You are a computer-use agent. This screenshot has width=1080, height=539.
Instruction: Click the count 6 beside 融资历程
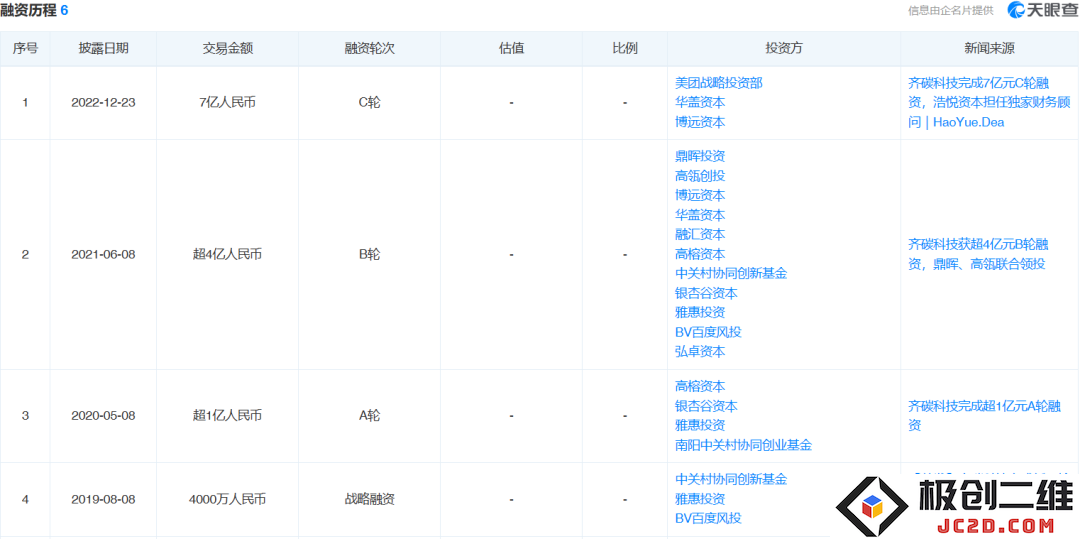pyautogui.click(x=64, y=10)
